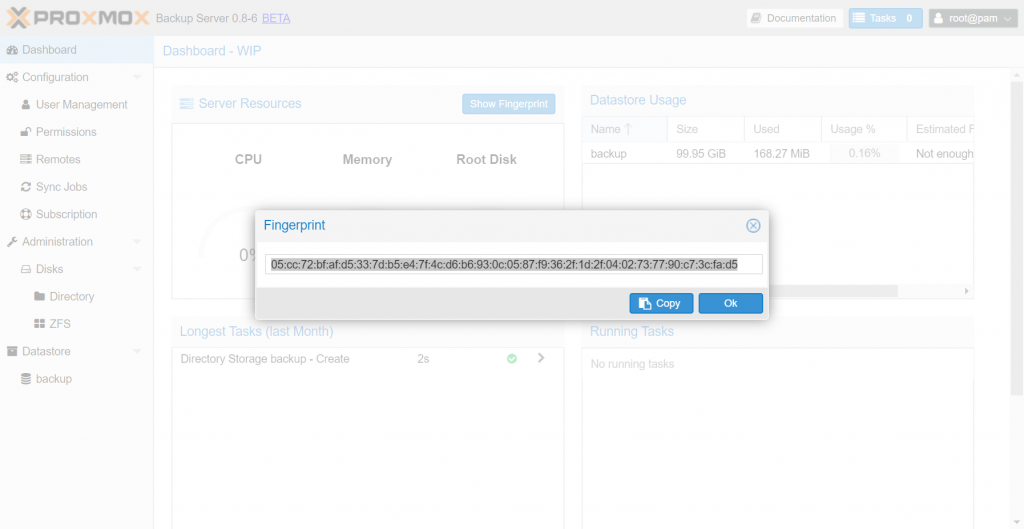Click the Tasks count badge 0
The height and width of the screenshot is (529, 1024).
pyautogui.click(x=909, y=18)
